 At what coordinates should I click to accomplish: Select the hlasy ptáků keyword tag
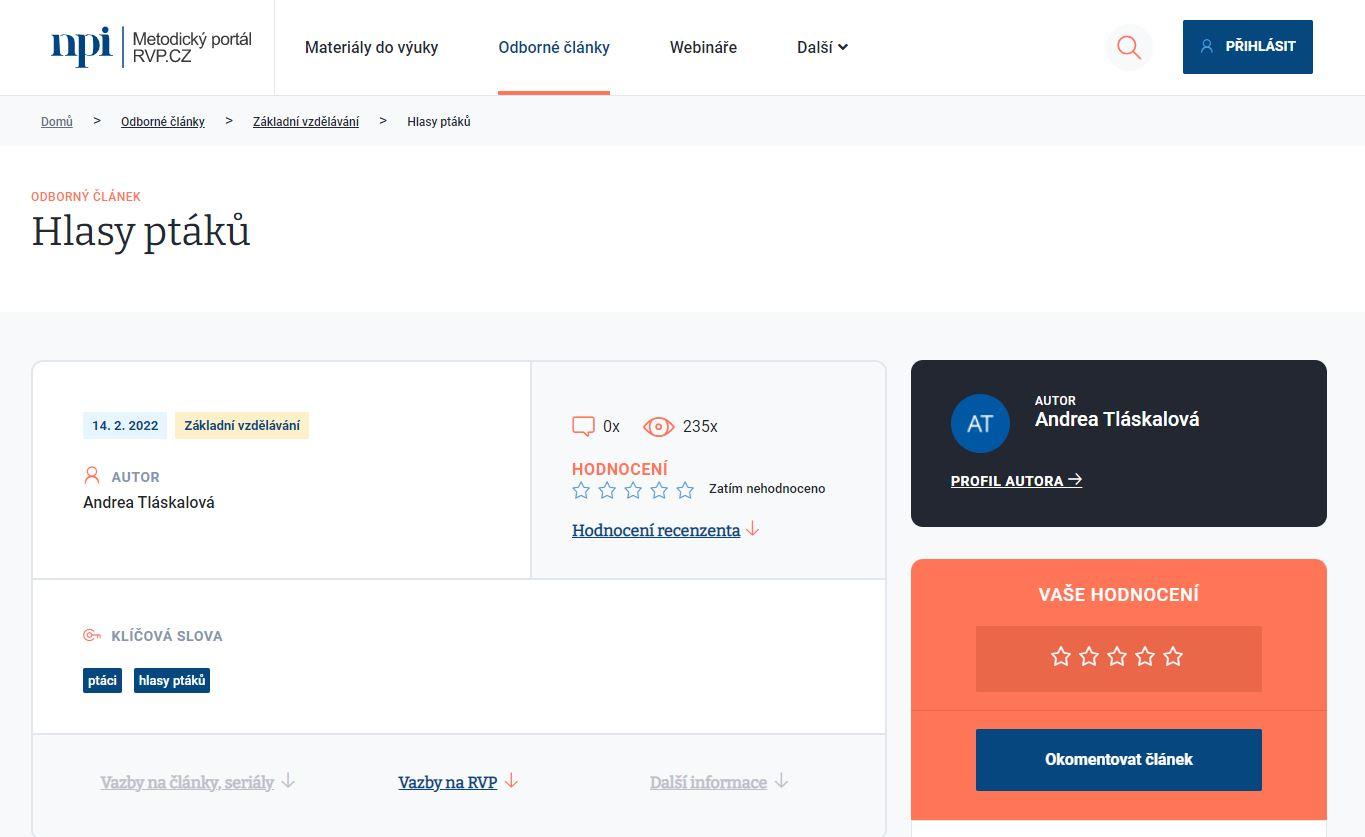[x=172, y=681]
